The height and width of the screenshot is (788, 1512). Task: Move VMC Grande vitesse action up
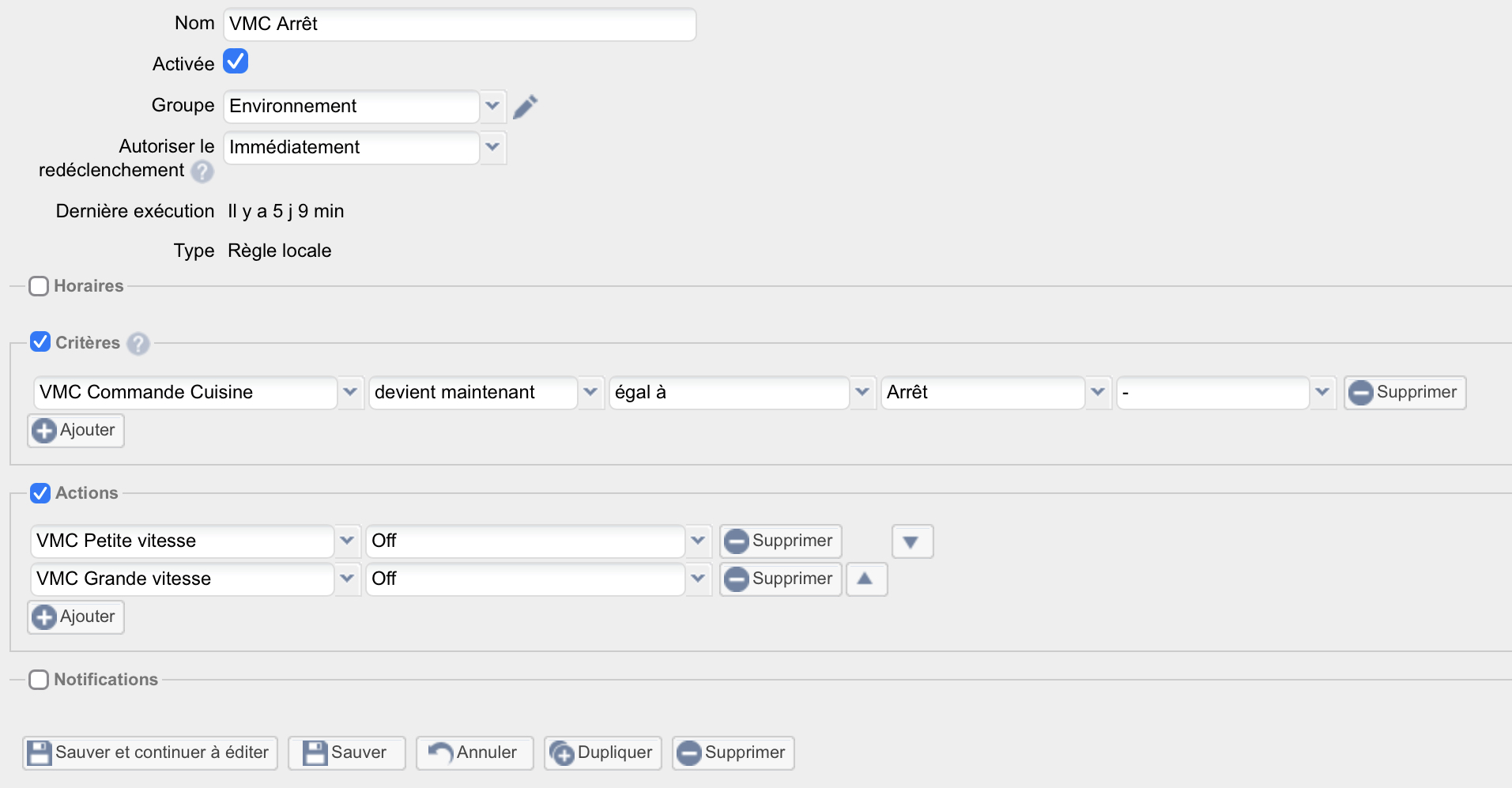tap(865, 579)
